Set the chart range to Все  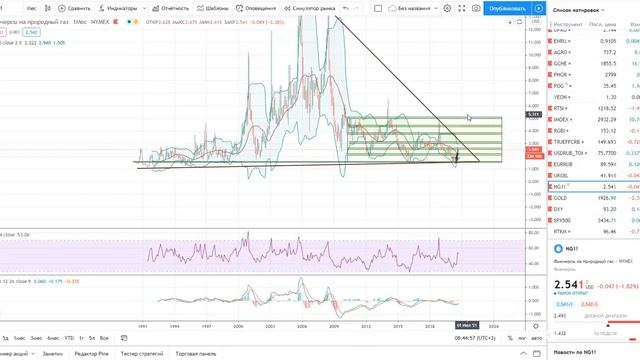[x=104, y=338]
